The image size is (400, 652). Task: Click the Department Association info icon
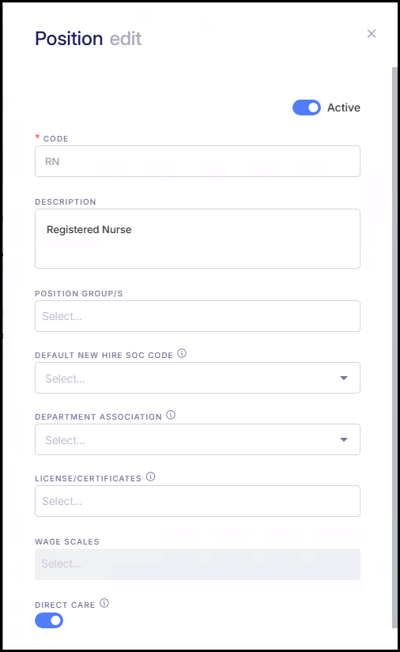point(171,415)
